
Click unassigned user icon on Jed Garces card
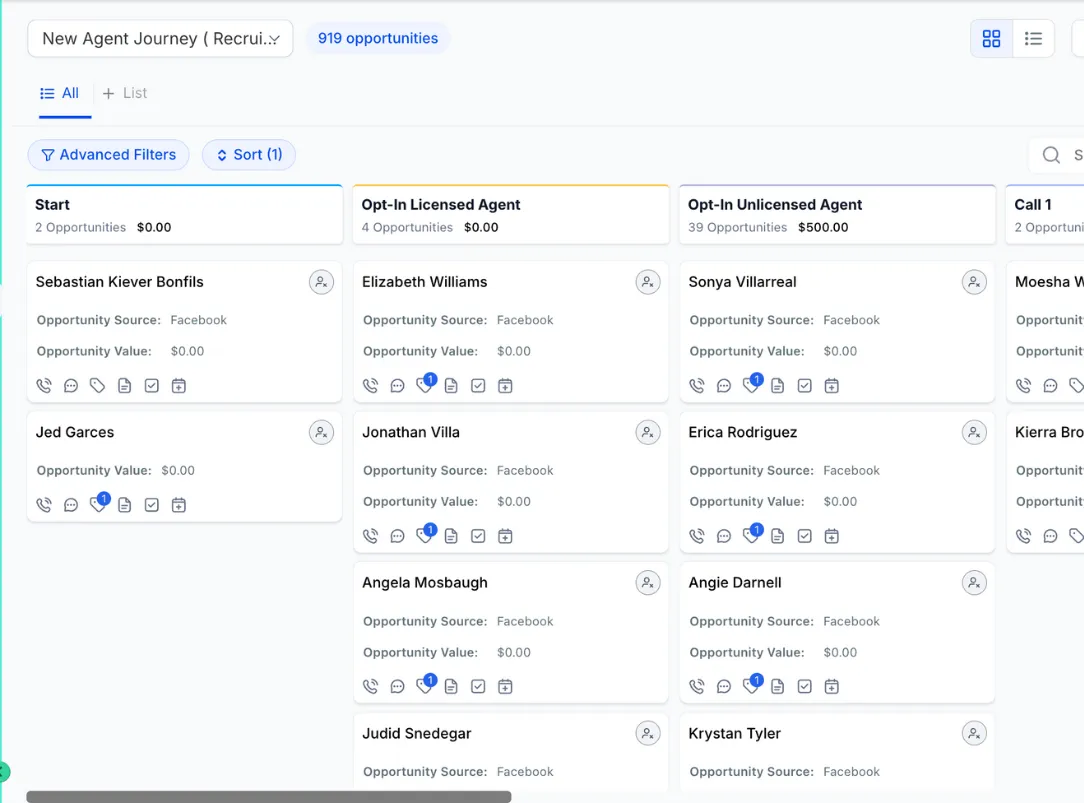[x=321, y=433]
